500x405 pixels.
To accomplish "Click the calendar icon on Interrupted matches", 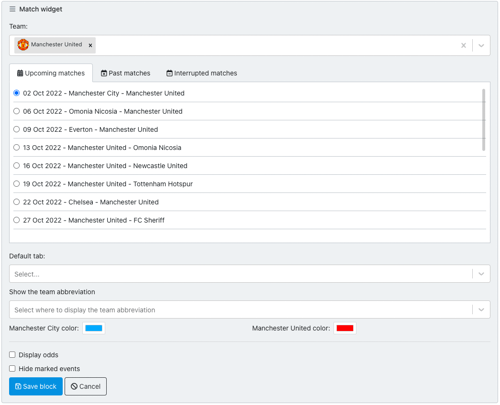I will (x=169, y=73).
